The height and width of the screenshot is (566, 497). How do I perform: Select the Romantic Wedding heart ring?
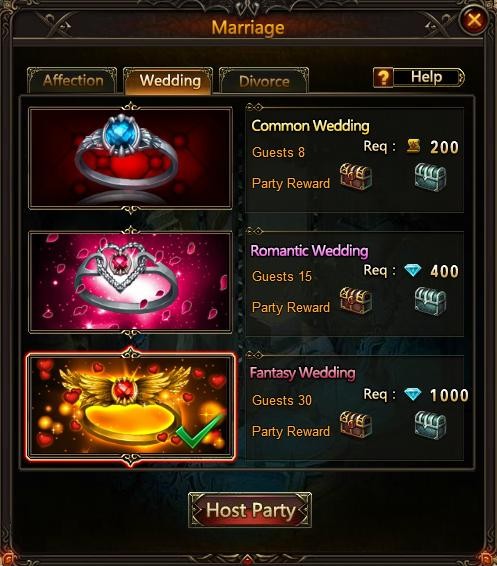tap(130, 282)
